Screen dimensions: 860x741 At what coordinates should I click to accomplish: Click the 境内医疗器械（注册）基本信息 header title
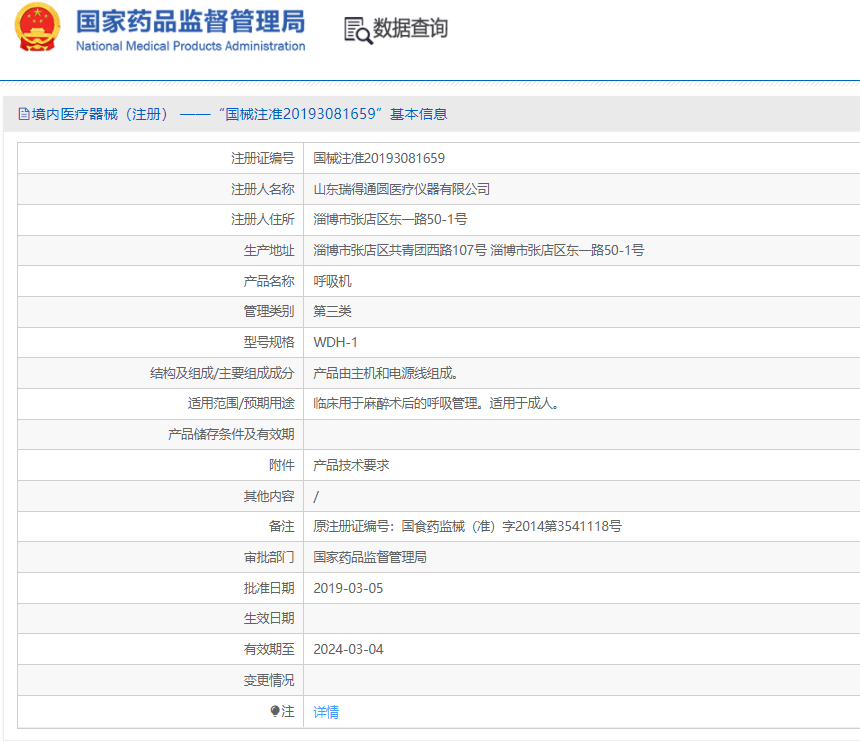tap(239, 114)
